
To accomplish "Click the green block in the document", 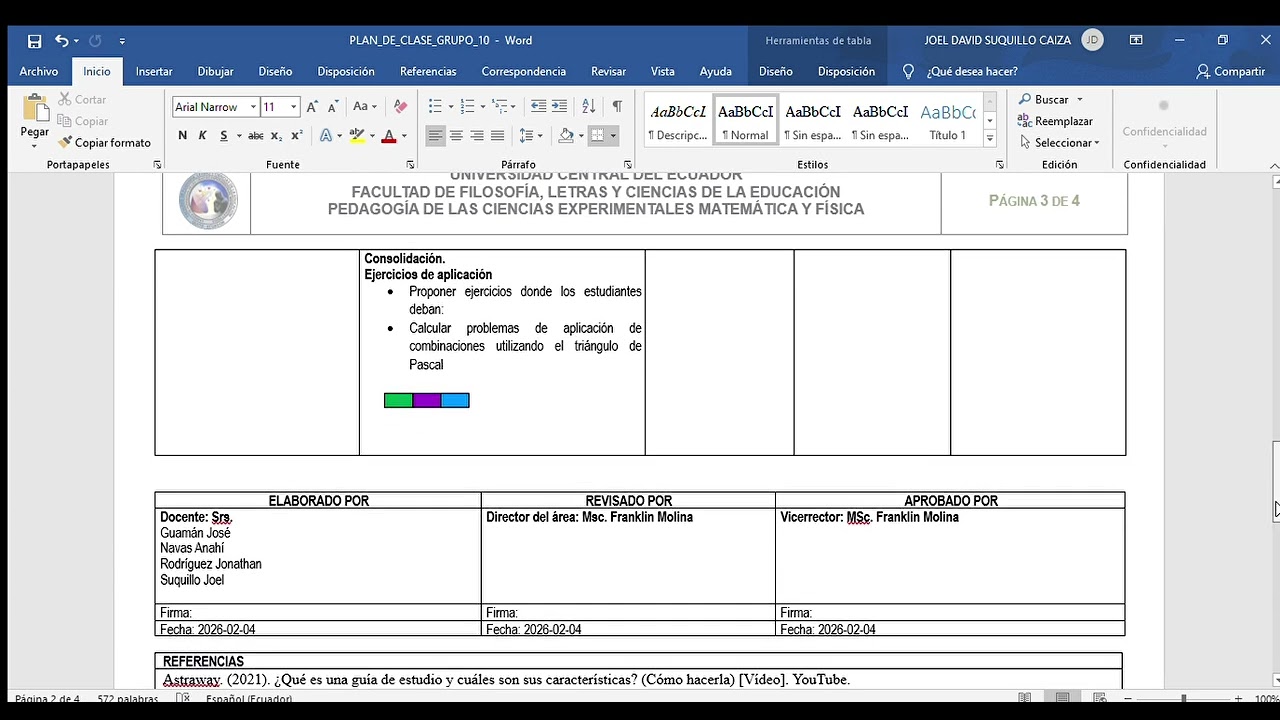I will click(x=398, y=401).
